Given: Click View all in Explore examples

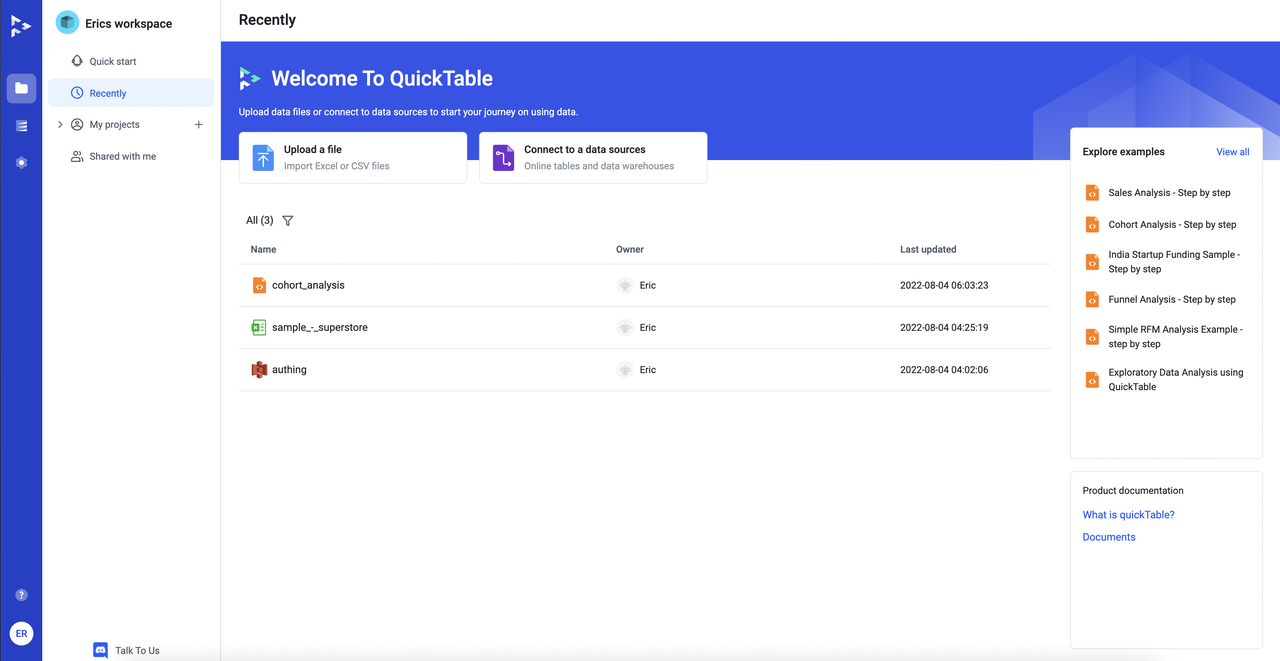Looking at the screenshot, I should [x=1233, y=152].
